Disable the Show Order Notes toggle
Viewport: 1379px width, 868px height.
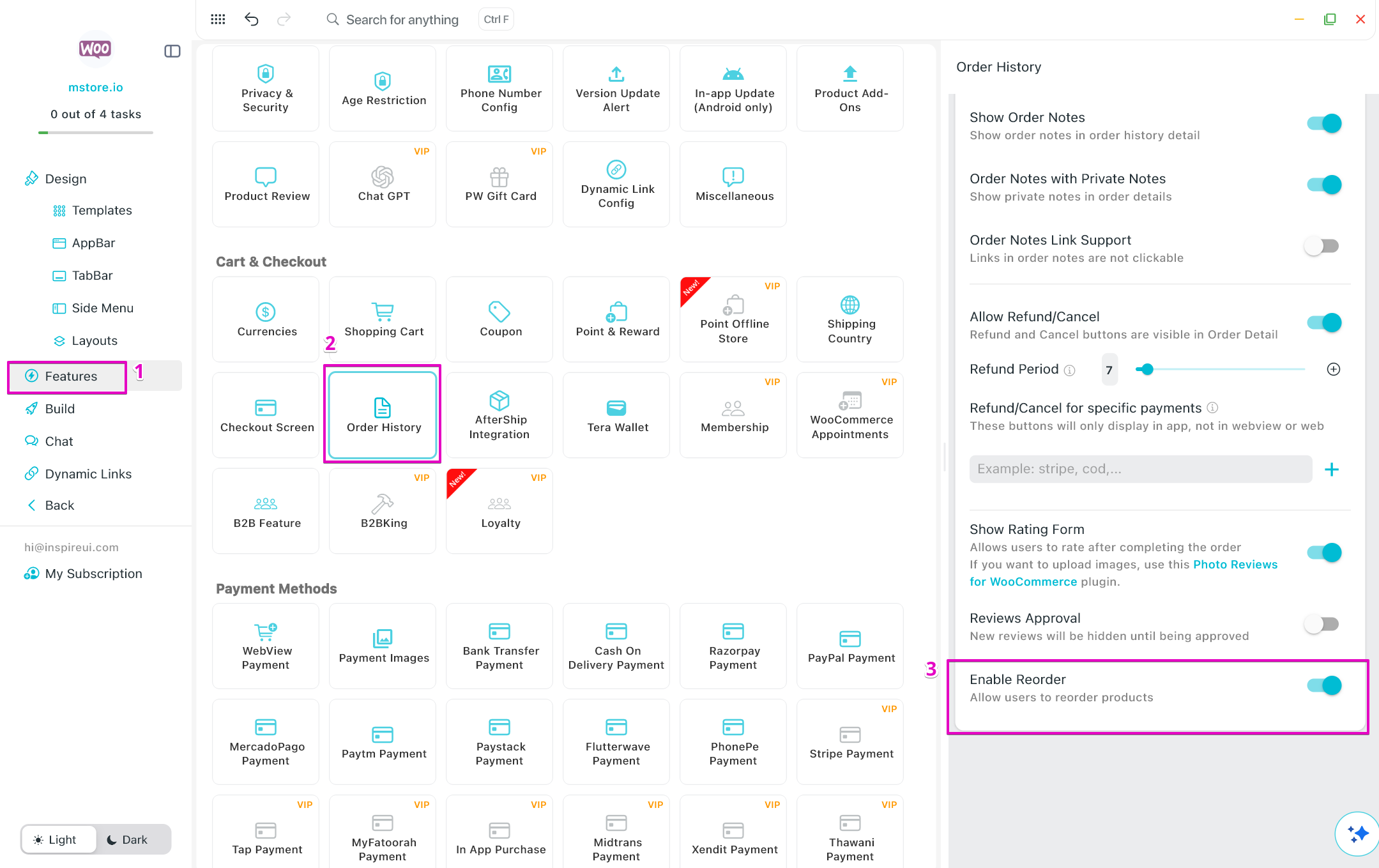(x=1323, y=123)
